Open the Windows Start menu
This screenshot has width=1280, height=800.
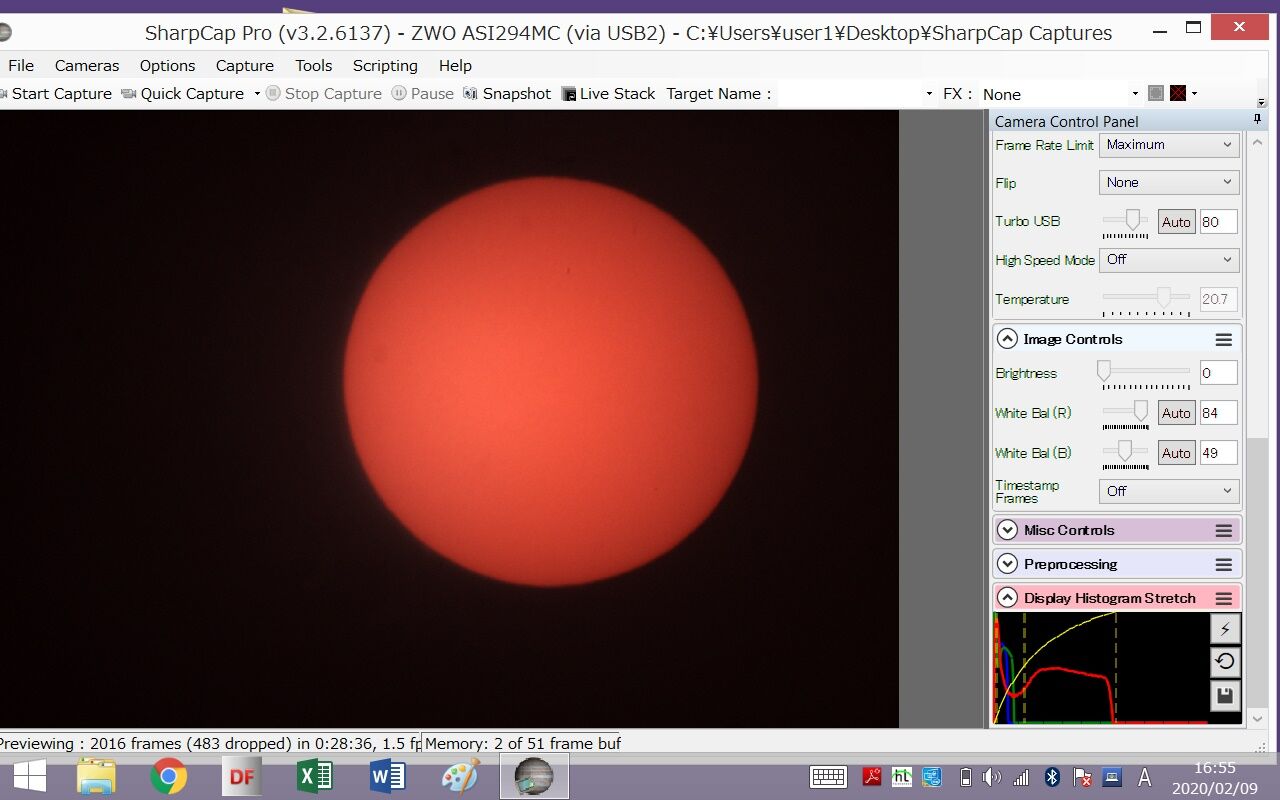[28, 776]
